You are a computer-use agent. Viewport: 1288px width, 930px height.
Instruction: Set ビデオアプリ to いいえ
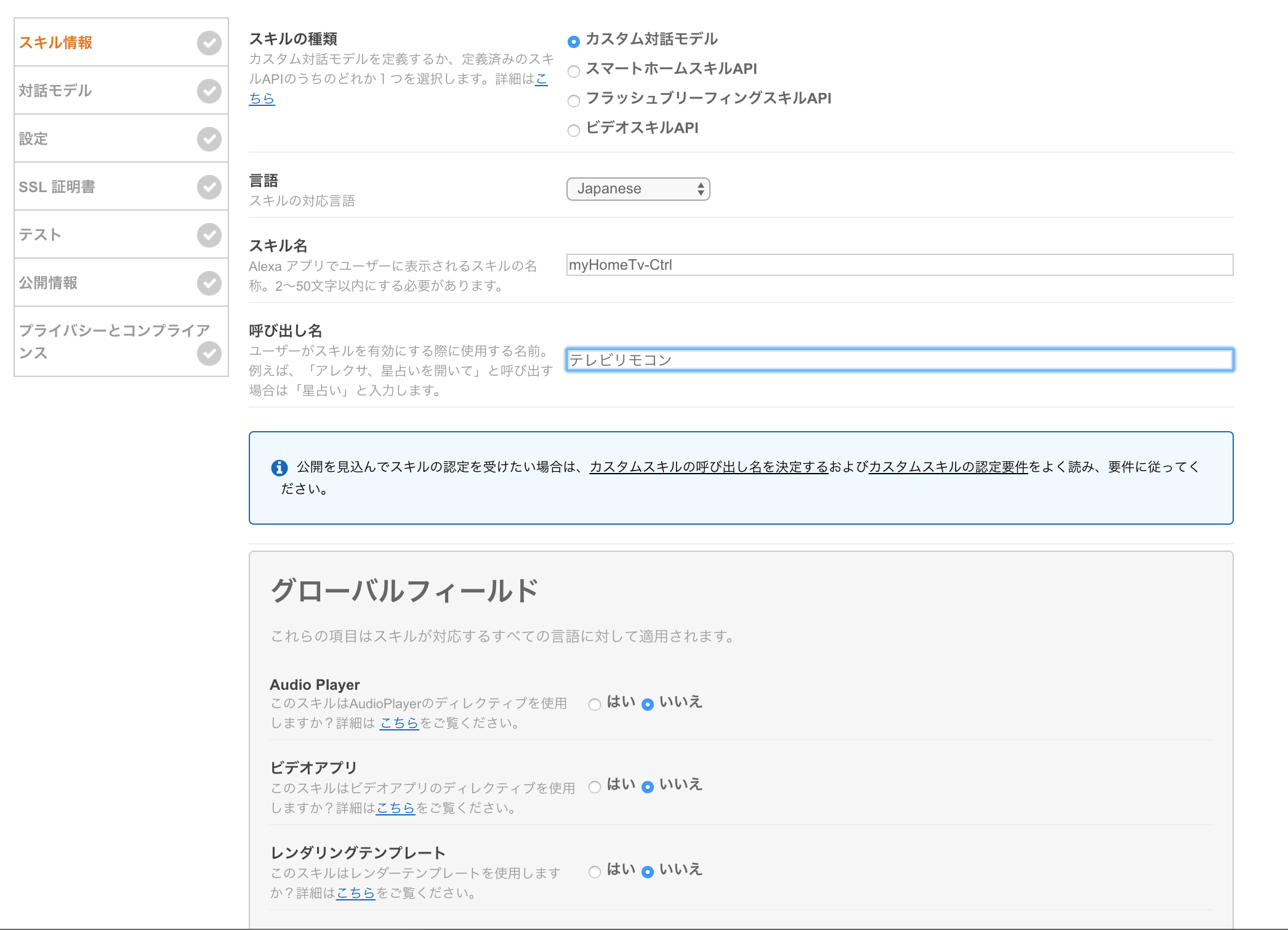coord(648,787)
